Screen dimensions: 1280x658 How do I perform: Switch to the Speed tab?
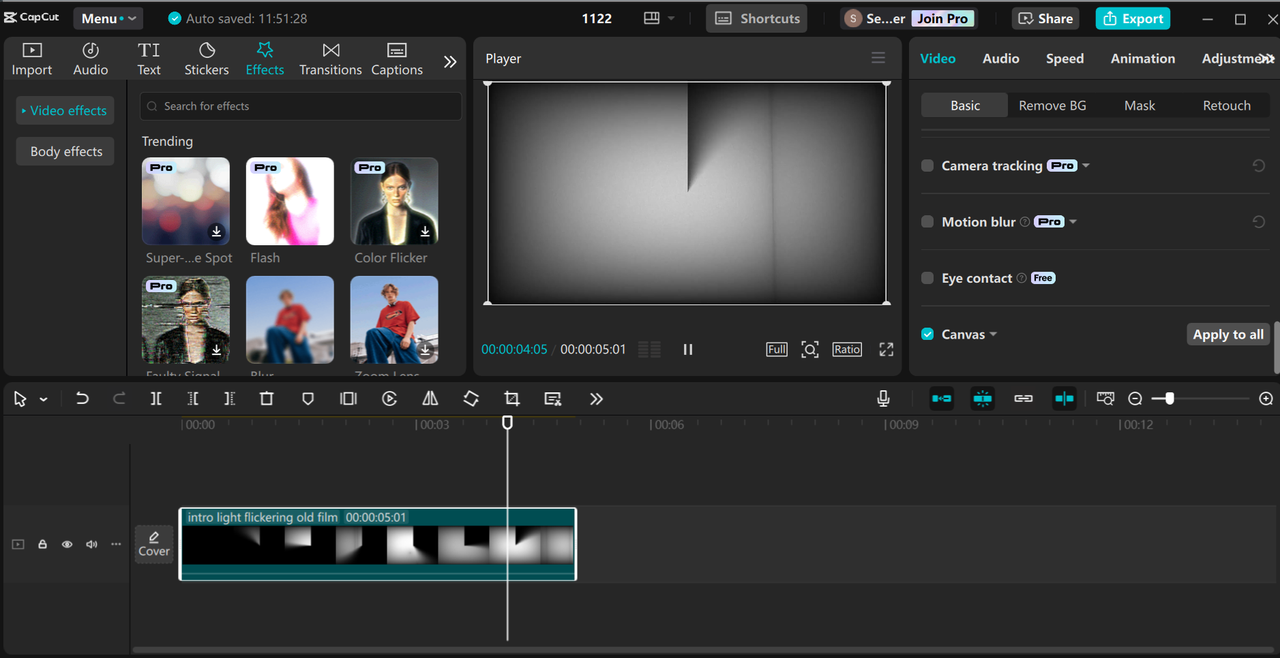pos(1064,59)
